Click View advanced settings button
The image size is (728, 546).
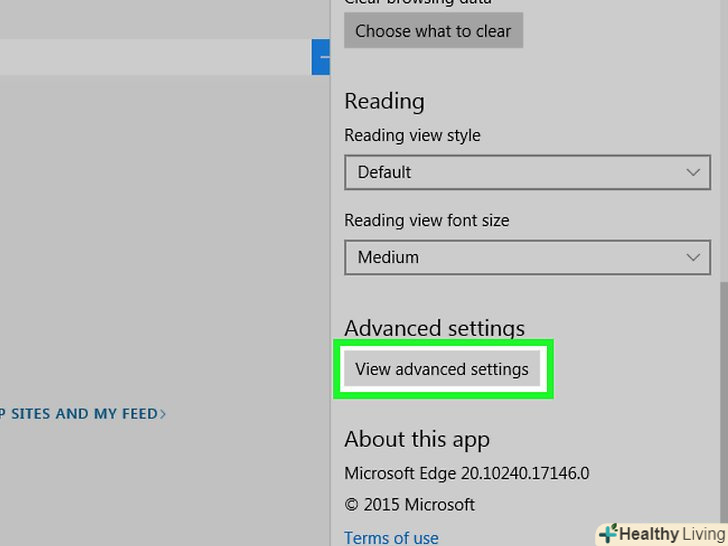pos(442,369)
